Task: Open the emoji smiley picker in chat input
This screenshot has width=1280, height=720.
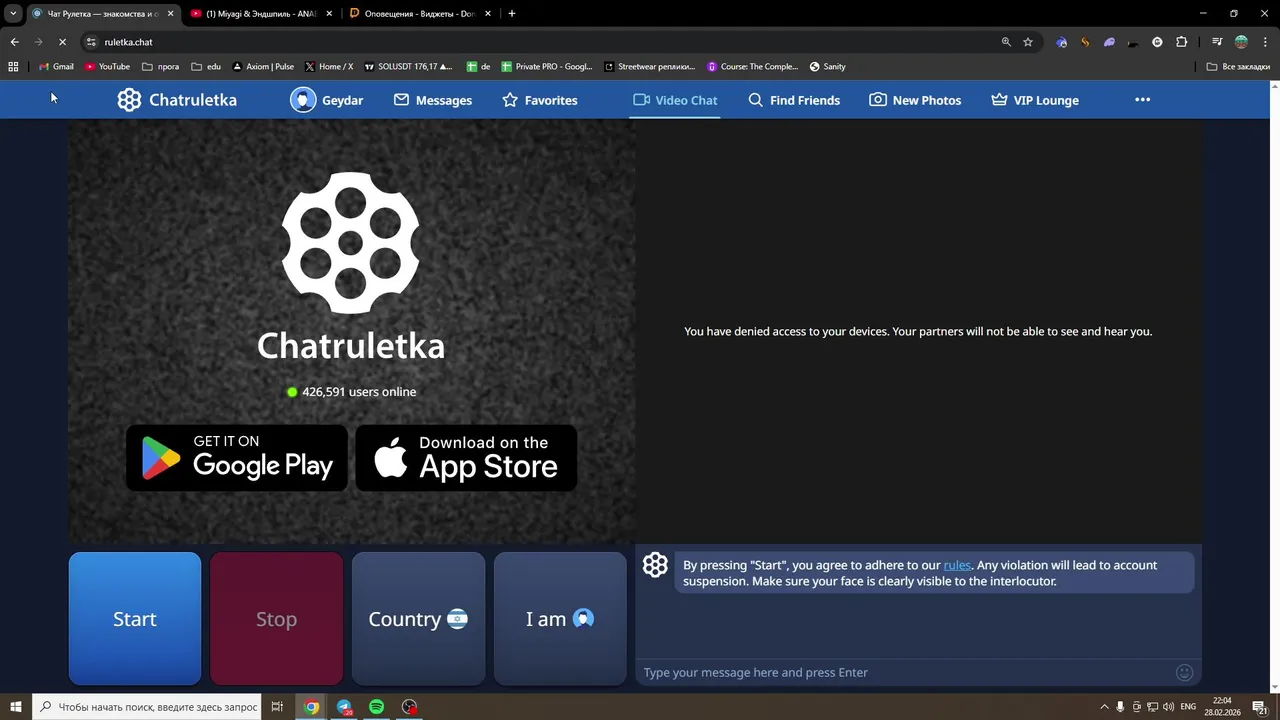Action: (x=1185, y=673)
